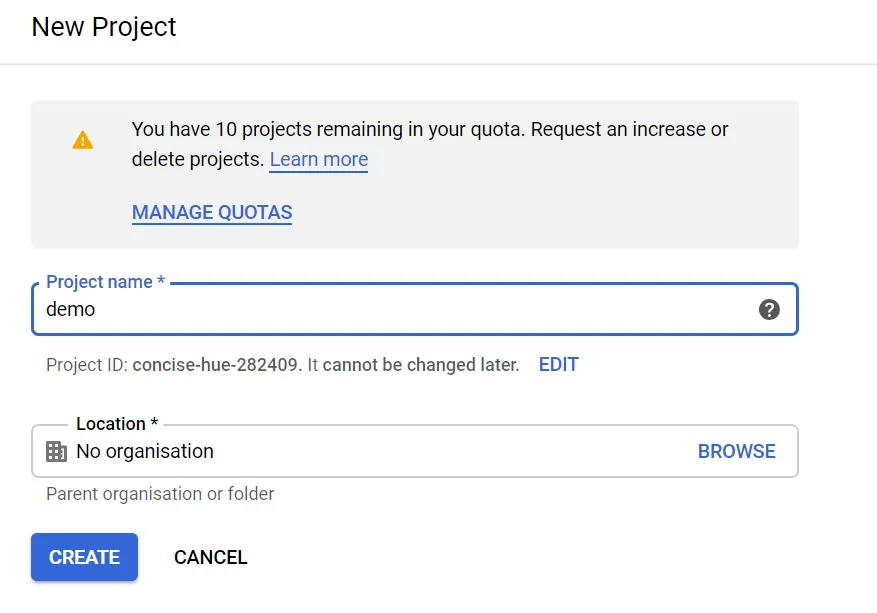The height and width of the screenshot is (613, 877).
Task: Open the Learn more link
Action: click(319, 159)
